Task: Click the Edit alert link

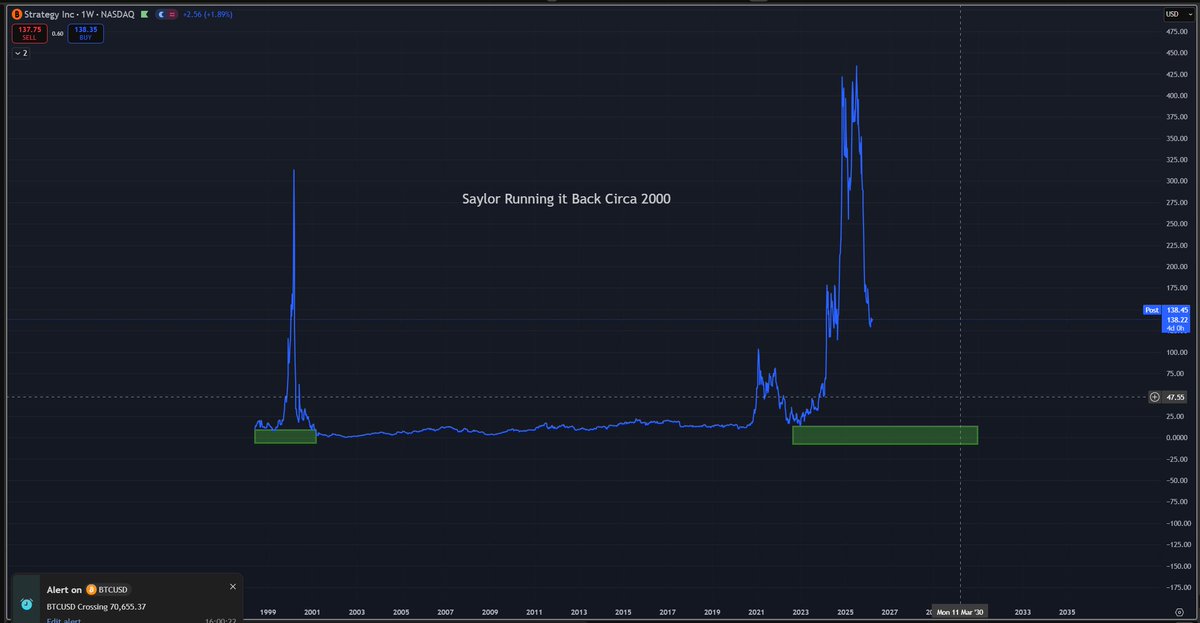Action: click(64, 620)
